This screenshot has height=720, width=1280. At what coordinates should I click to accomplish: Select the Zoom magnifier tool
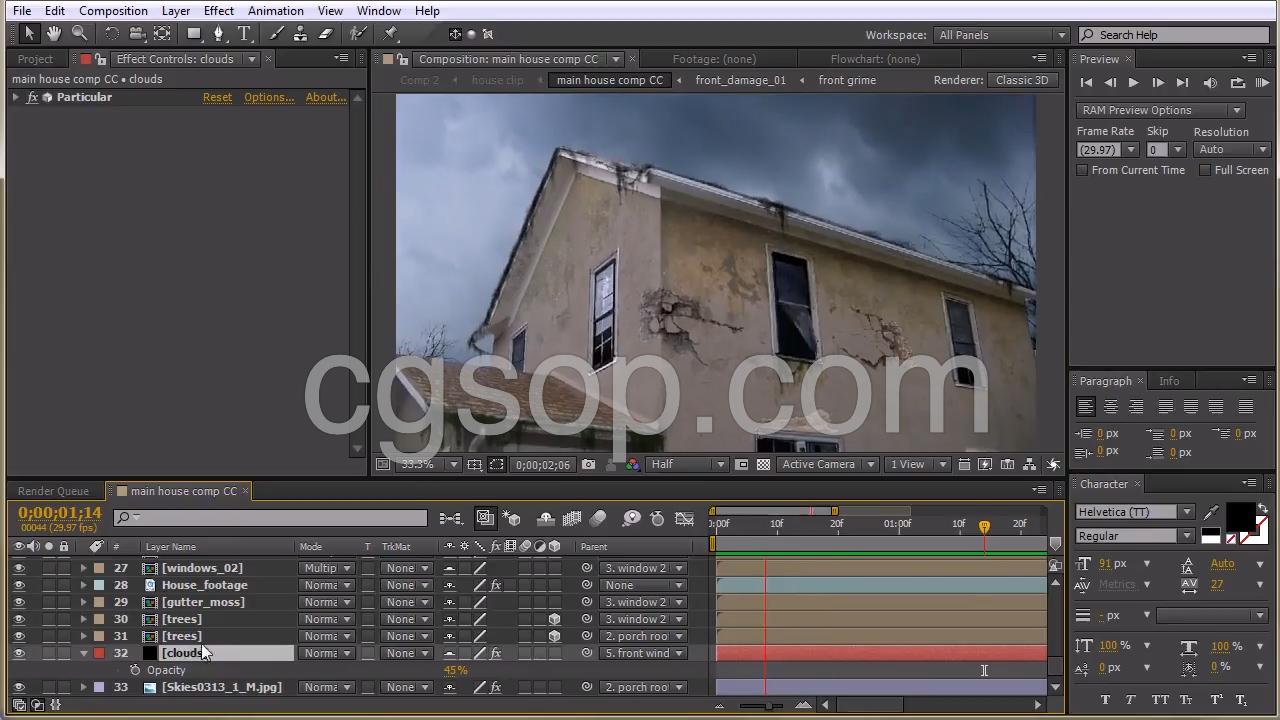[x=79, y=34]
